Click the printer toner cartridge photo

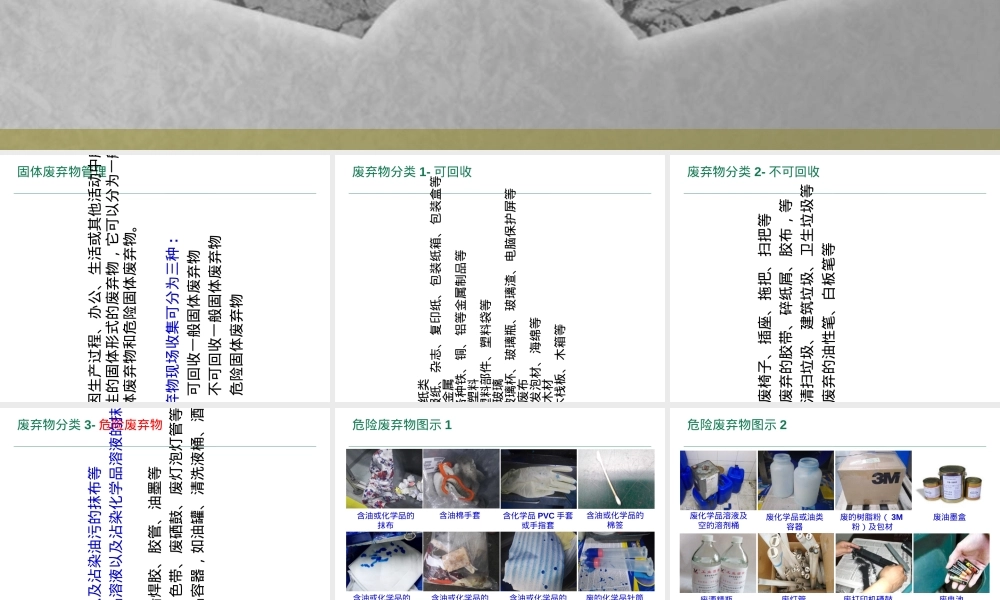pyautogui.click(x=873, y=563)
